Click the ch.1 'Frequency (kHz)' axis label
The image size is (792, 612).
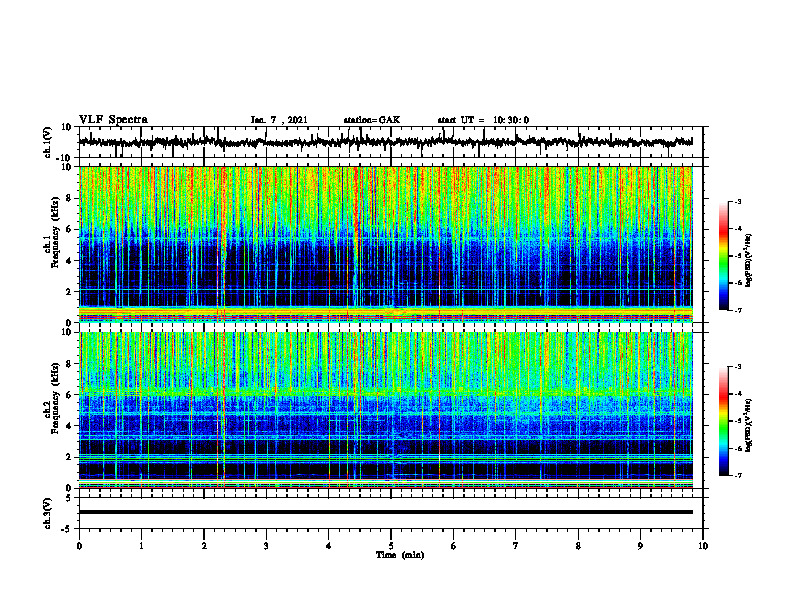[55, 232]
